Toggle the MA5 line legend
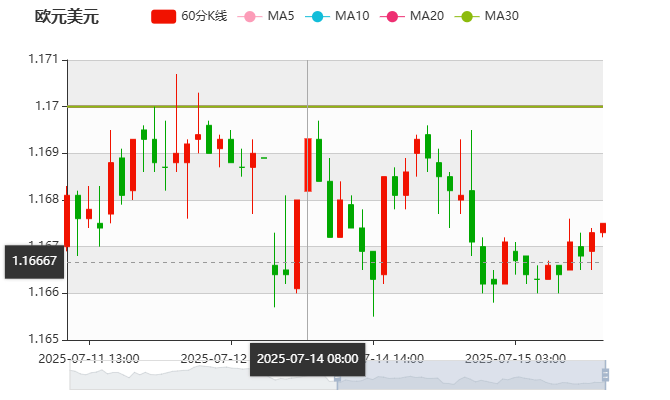The width and height of the screenshot is (670, 400). point(266,16)
